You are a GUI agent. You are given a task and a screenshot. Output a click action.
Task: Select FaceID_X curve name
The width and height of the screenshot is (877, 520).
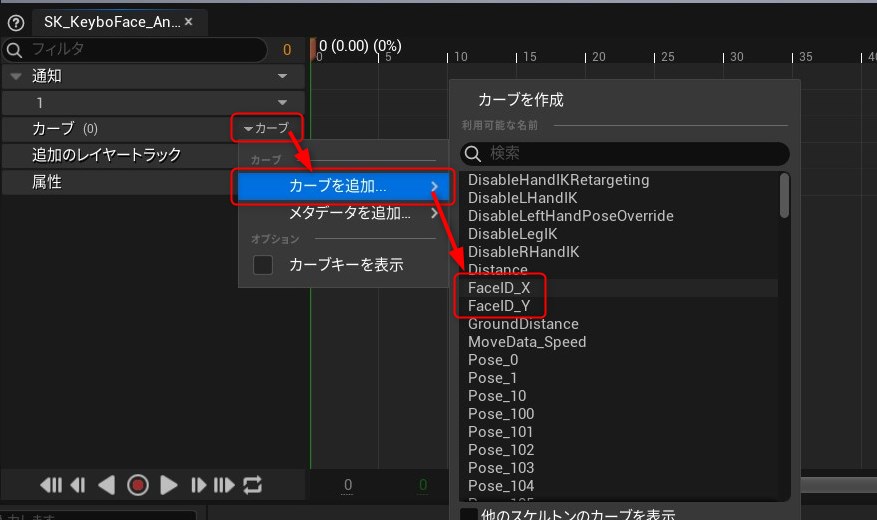tap(499, 288)
